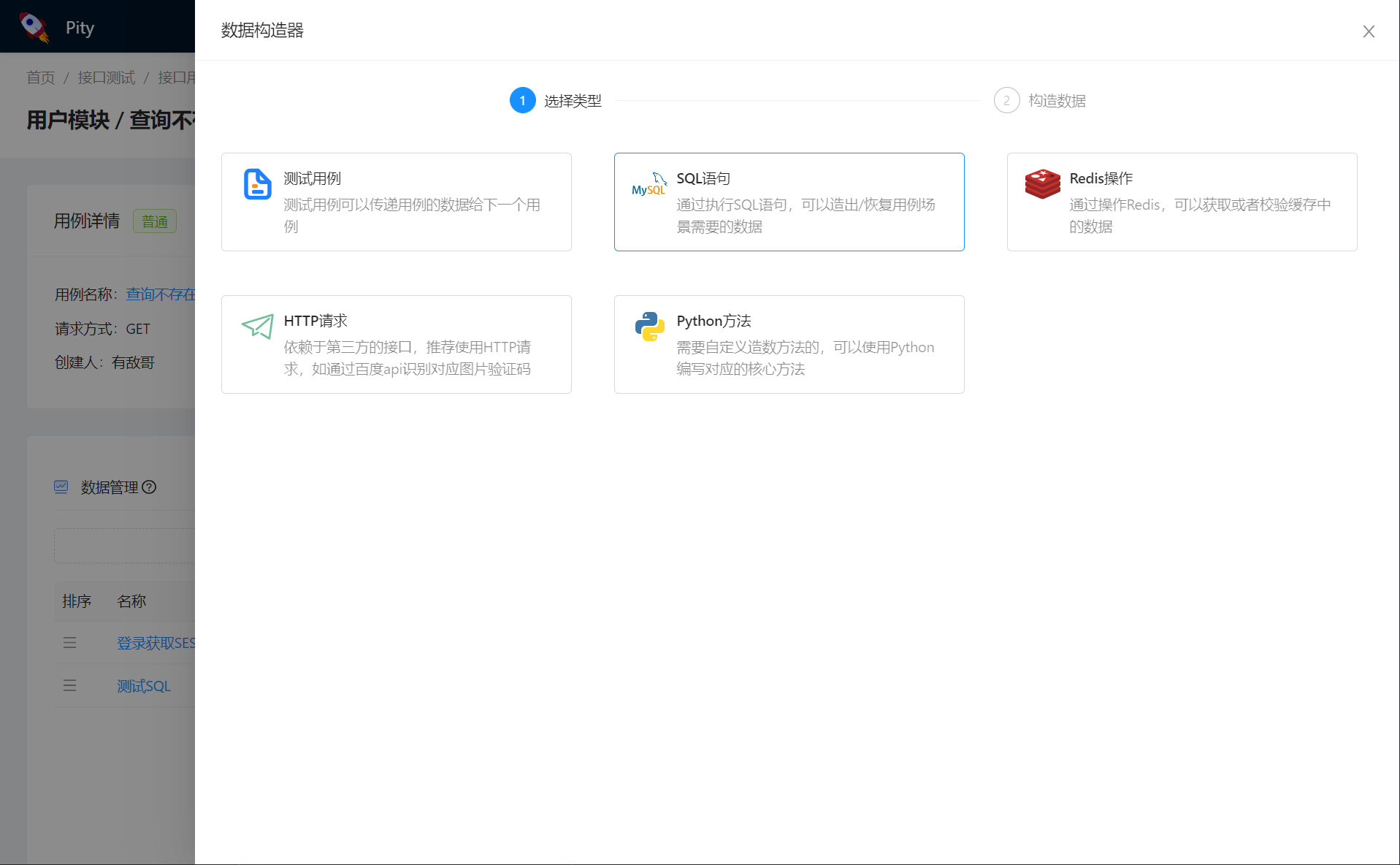Select step 2 构造数据
The width and height of the screenshot is (1400, 865).
1040,100
